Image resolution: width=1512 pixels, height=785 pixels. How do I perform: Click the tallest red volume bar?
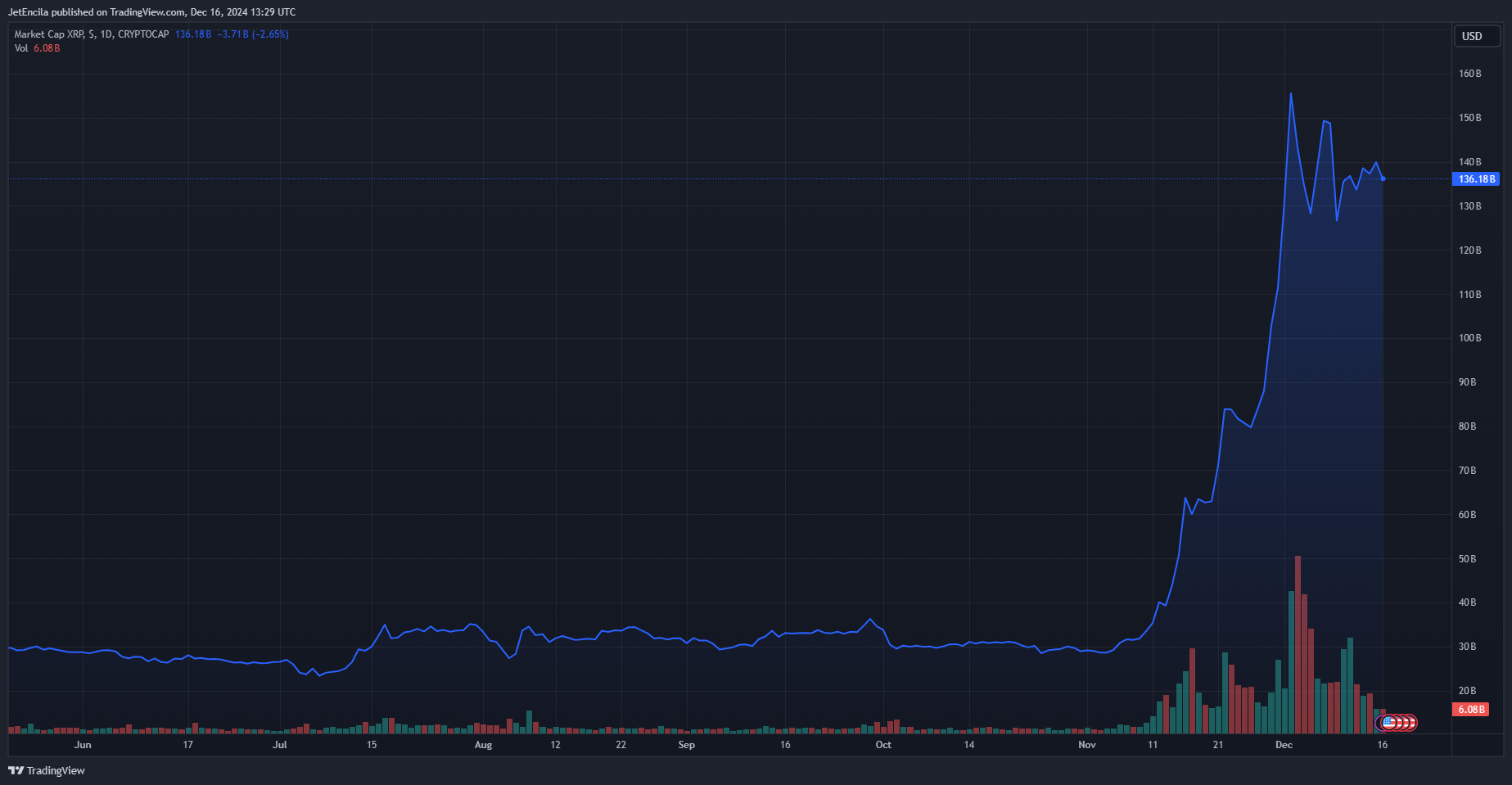click(x=1298, y=644)
